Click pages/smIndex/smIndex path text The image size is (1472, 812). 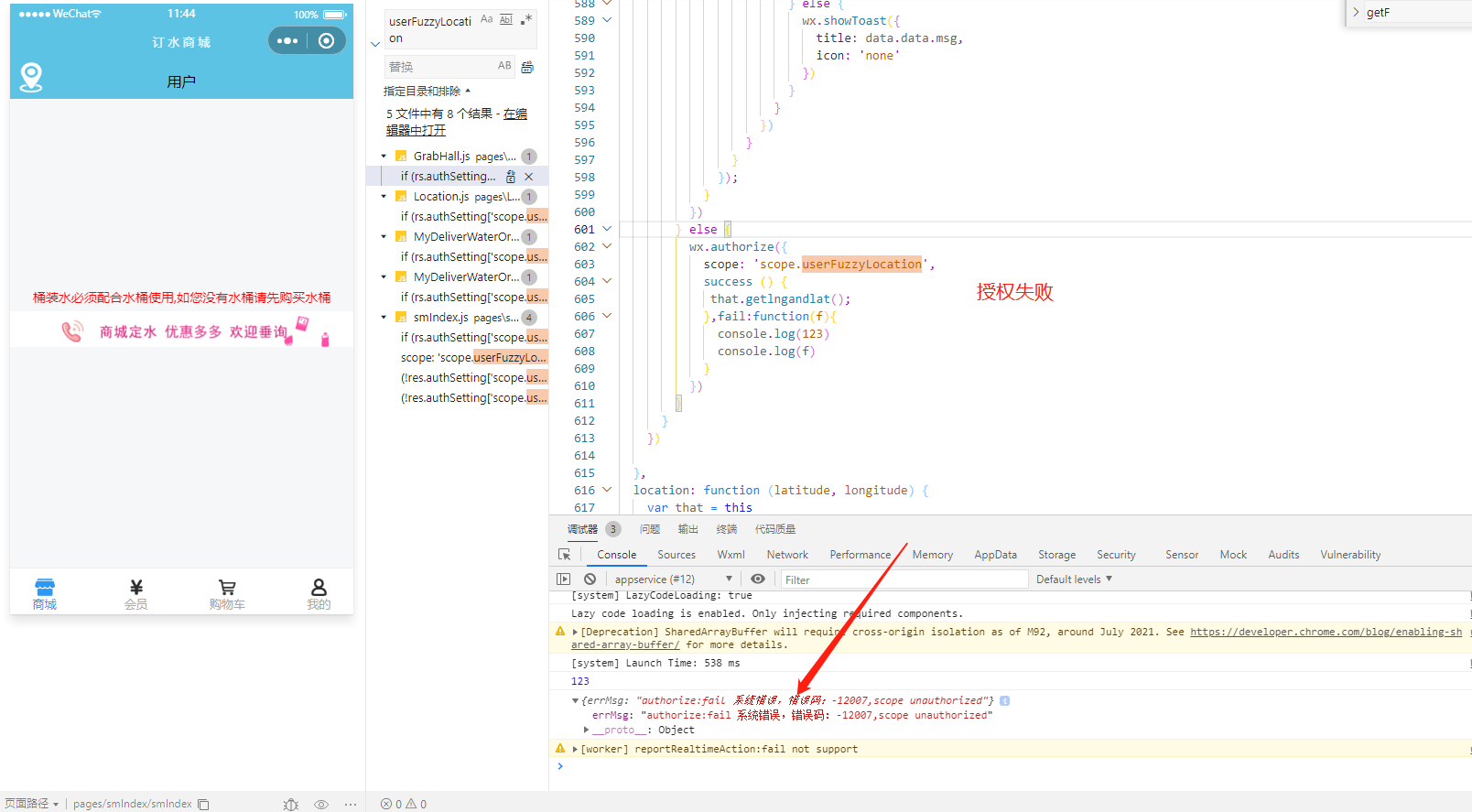click(x=133, y=804)
